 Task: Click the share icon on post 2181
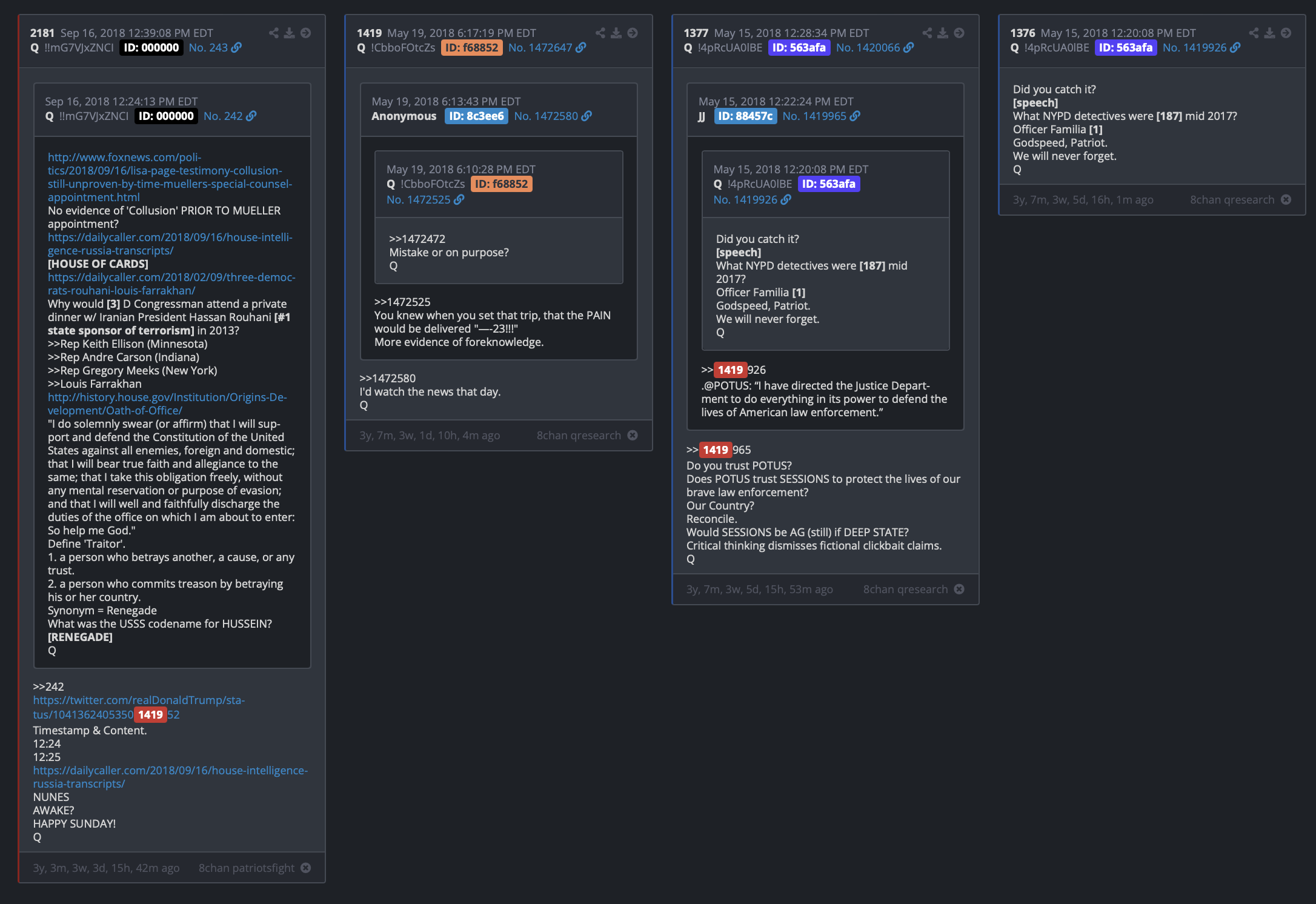(x=274, y=33)
